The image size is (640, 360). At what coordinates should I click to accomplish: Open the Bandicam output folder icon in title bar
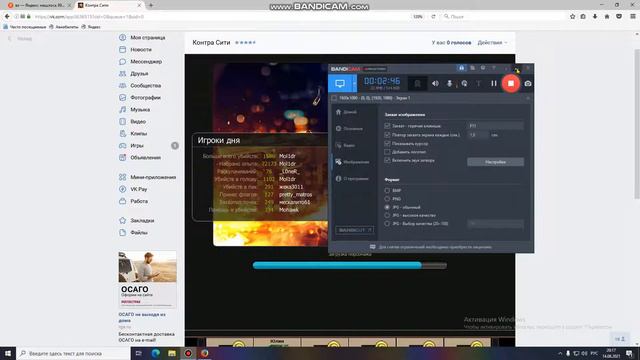(472, 68)
